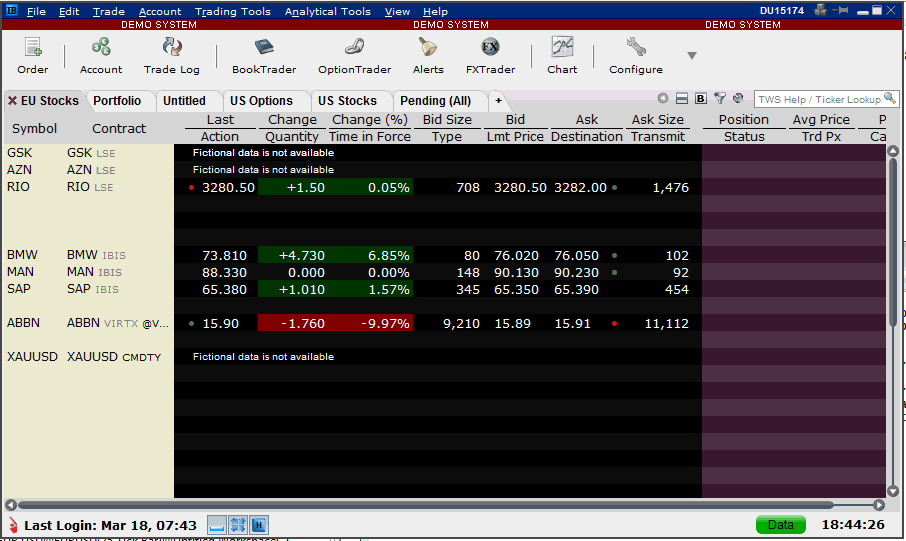This screenshot has height=541, width=906.
Task: Click the RIO bid price 3280.50
Action: (520, 187)
